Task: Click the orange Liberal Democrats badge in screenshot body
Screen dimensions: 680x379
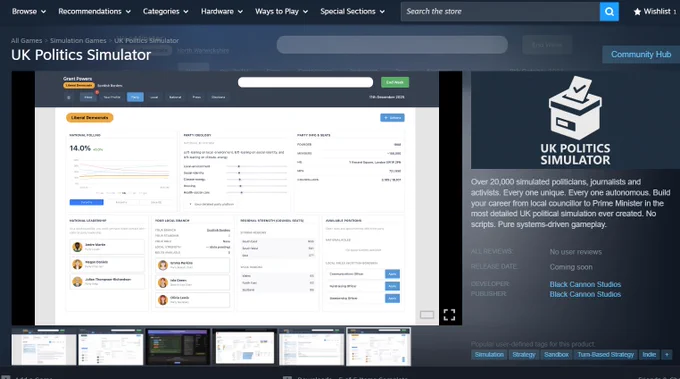Action: pyautogui.click(x=89, y=118)
